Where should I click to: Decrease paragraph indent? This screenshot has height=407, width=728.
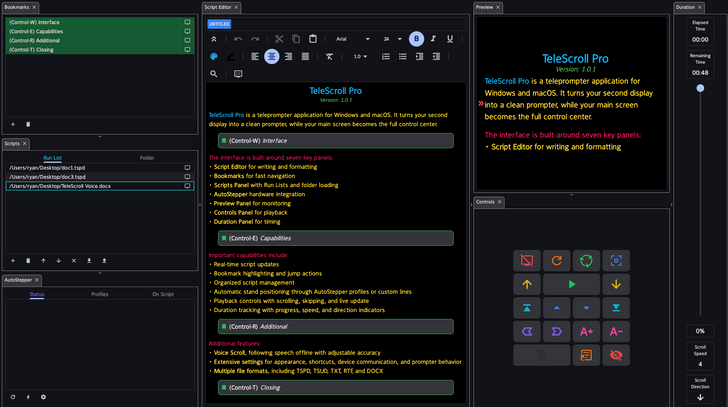pos(436,57)
